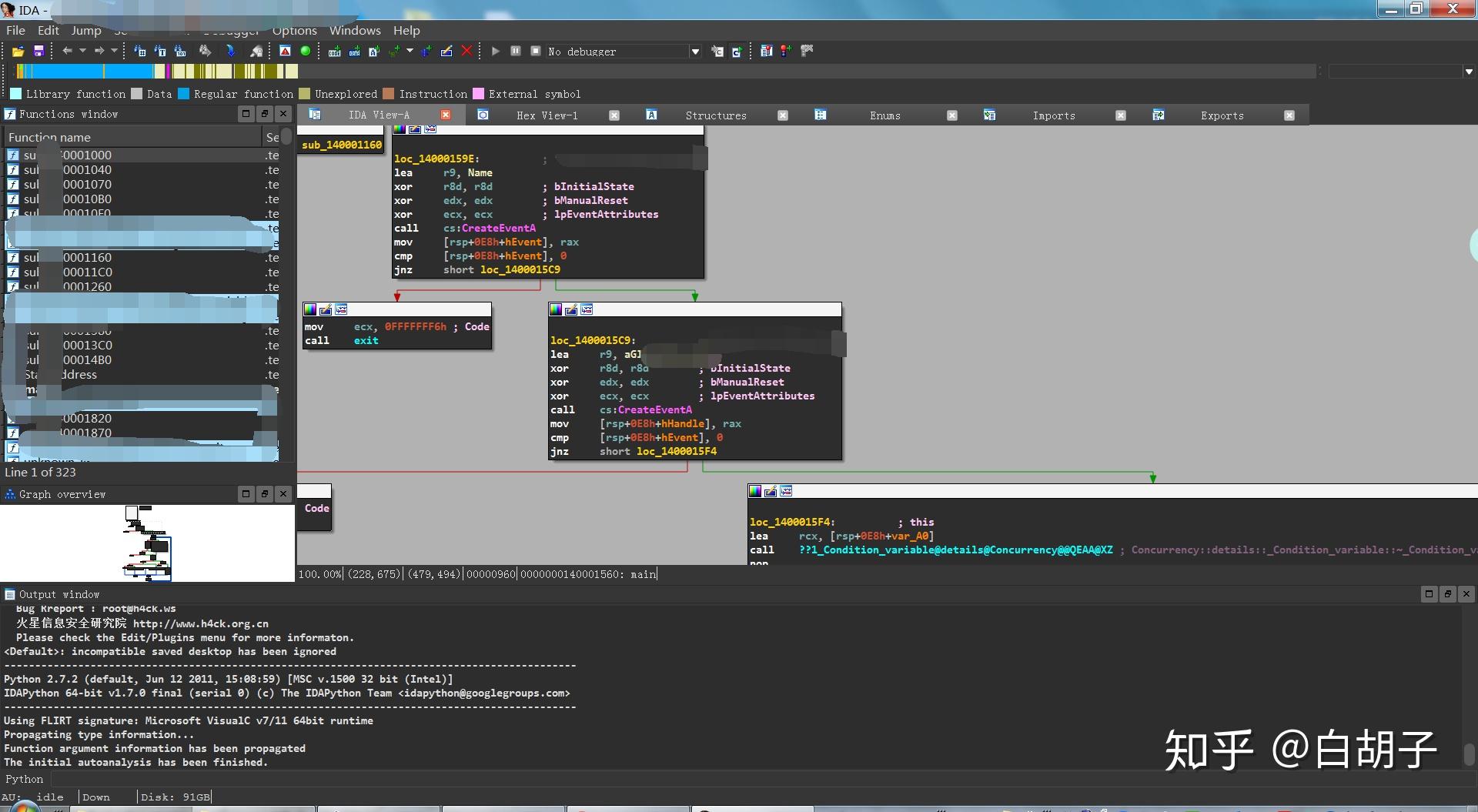This screenshot has height=812, width=1478.
Task: Pause the debugger process
Action: coord(515,51)
